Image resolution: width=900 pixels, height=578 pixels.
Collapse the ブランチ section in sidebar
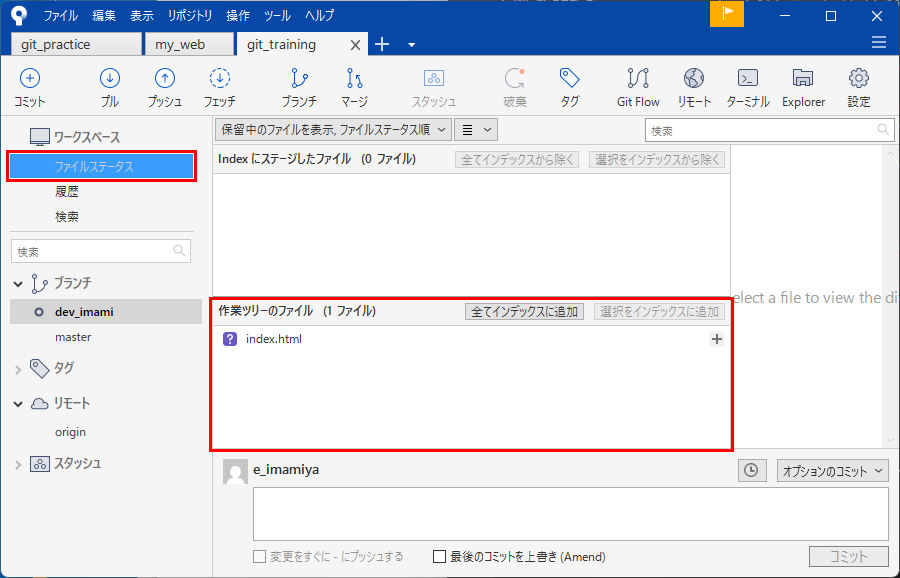click(18, 284)
